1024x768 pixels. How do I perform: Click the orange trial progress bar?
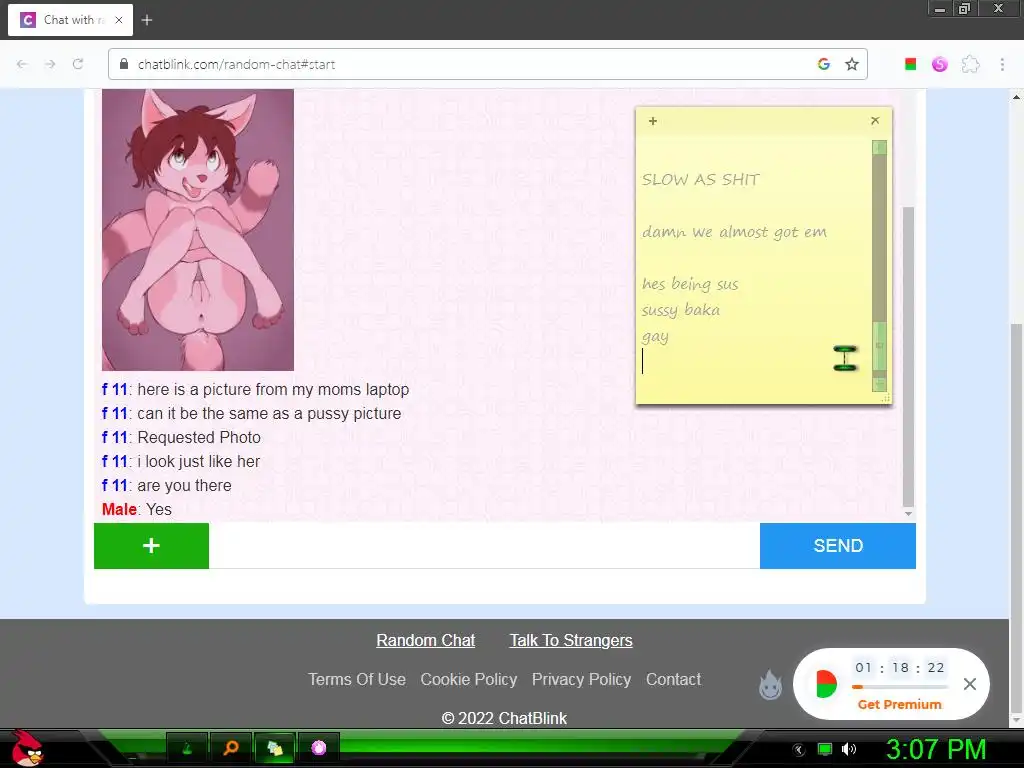[899, 687]
